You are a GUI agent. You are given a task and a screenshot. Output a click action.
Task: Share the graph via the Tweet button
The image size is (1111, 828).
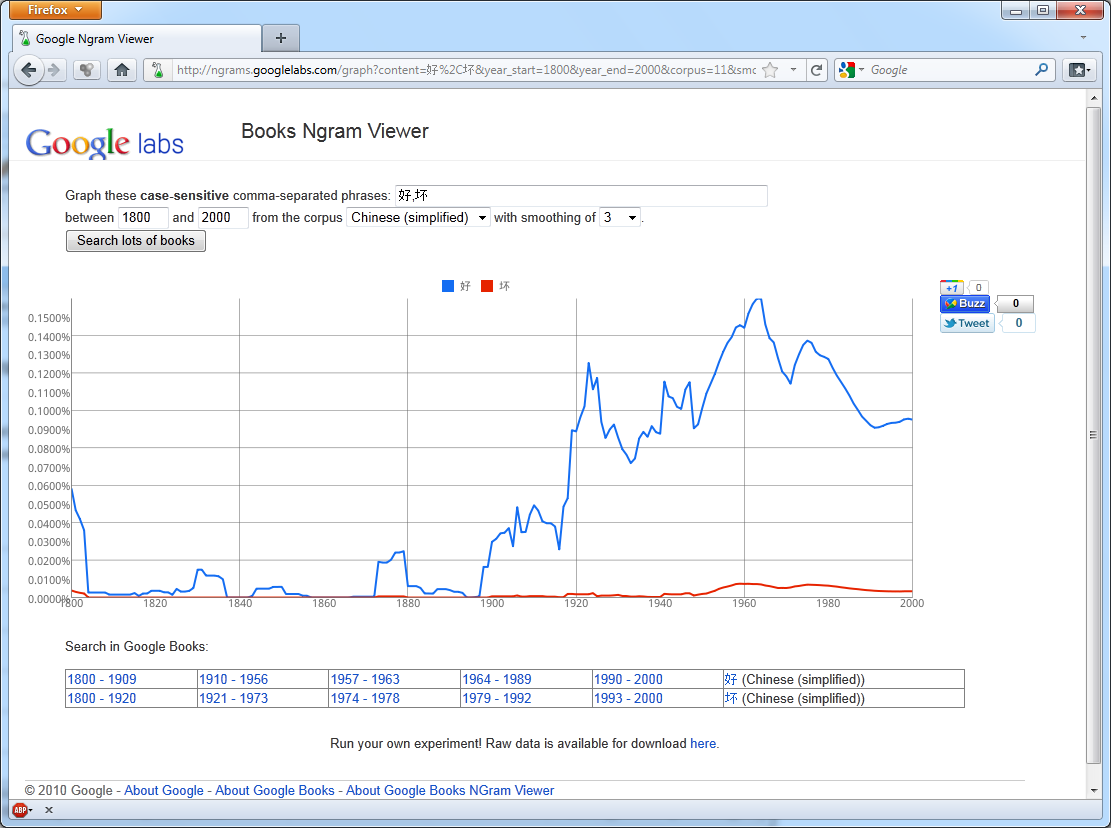(967, 323)
